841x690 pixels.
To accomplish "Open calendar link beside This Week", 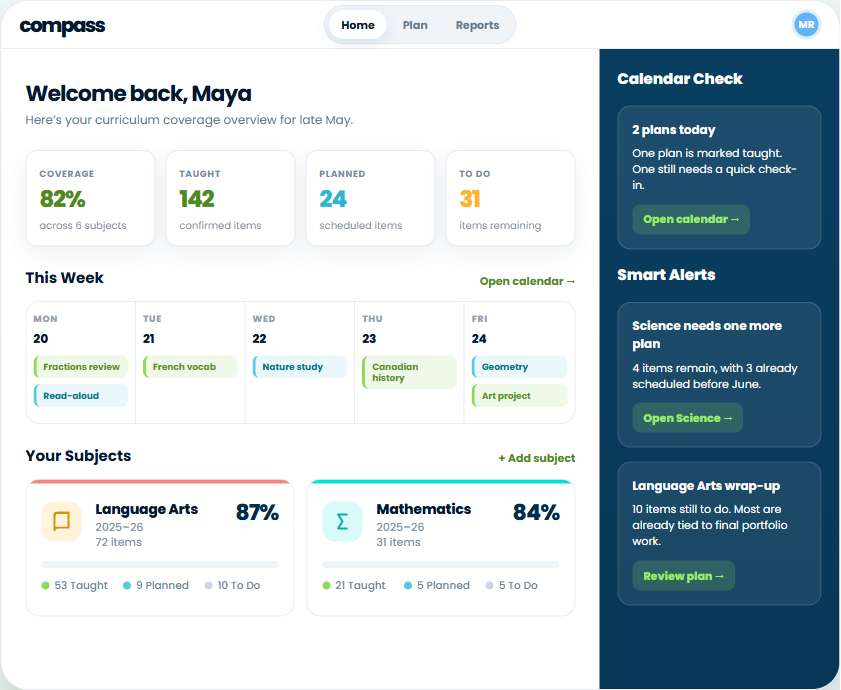I will [527, 281].
